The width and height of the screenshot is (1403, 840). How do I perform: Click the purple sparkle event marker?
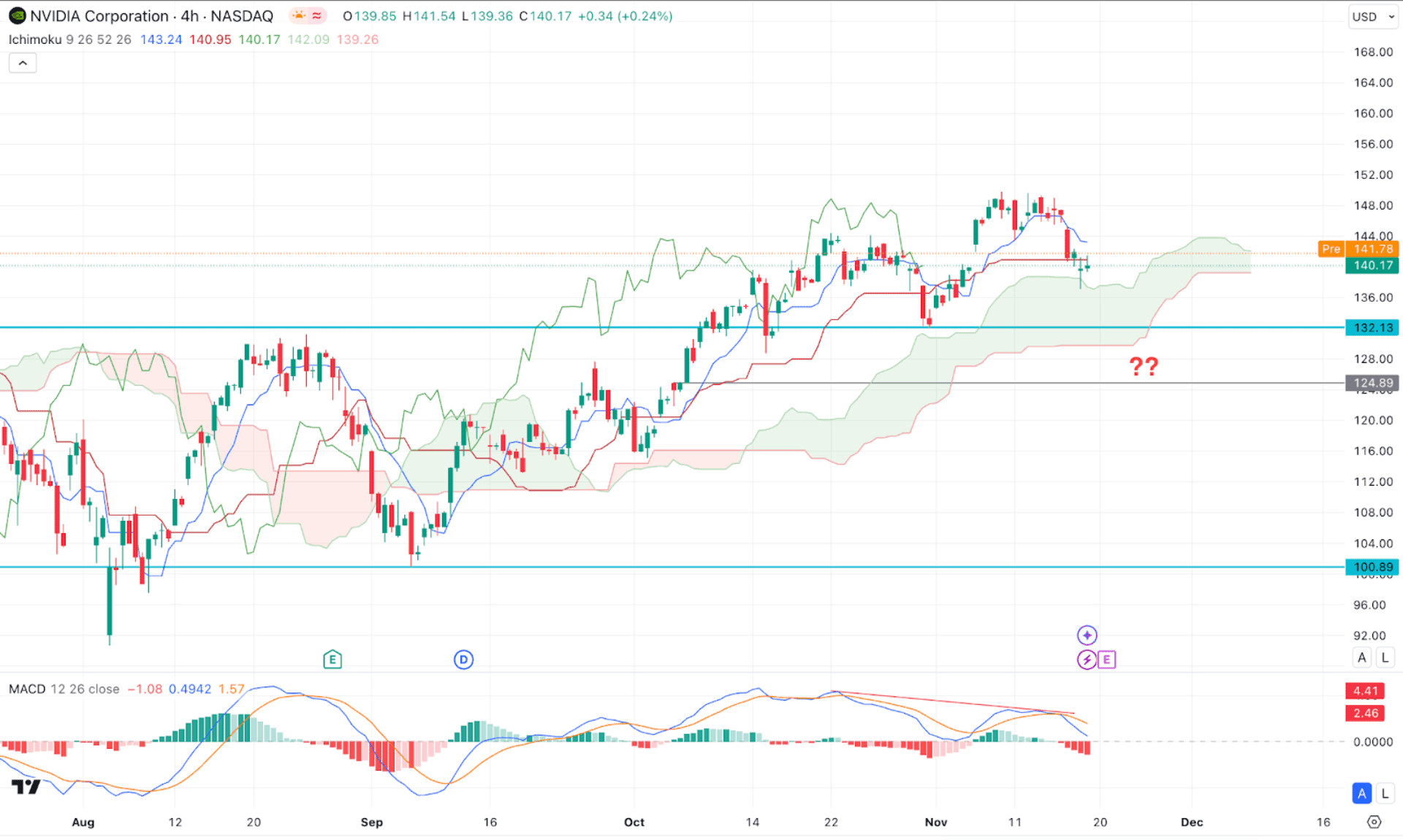(x=1087, y=635)
